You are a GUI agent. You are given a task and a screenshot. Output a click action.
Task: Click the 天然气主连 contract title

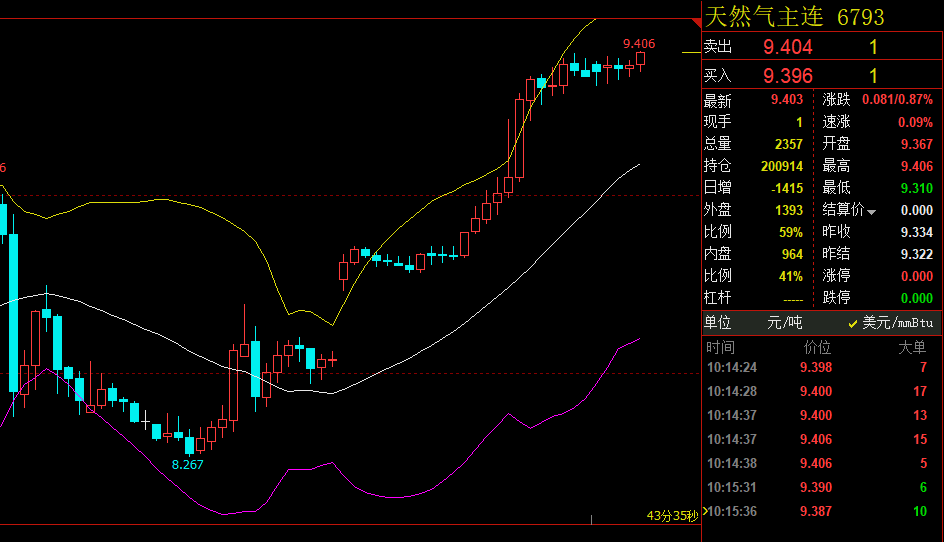[763, 17]
